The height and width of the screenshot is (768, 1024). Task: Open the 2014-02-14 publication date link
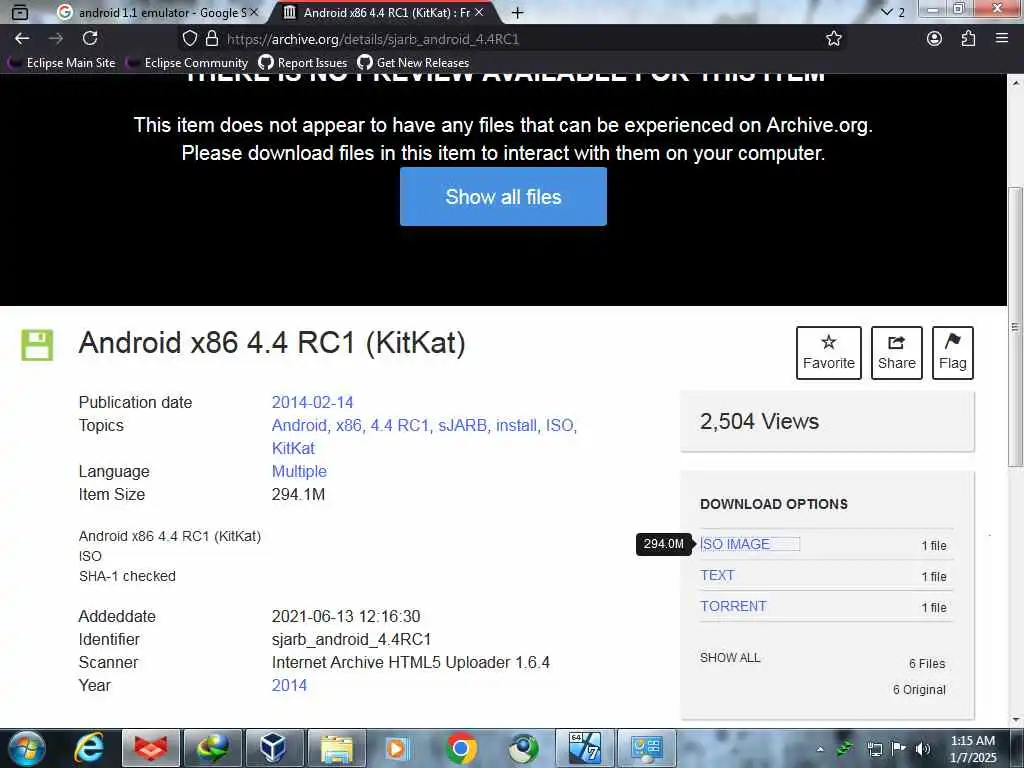point(312,402)
